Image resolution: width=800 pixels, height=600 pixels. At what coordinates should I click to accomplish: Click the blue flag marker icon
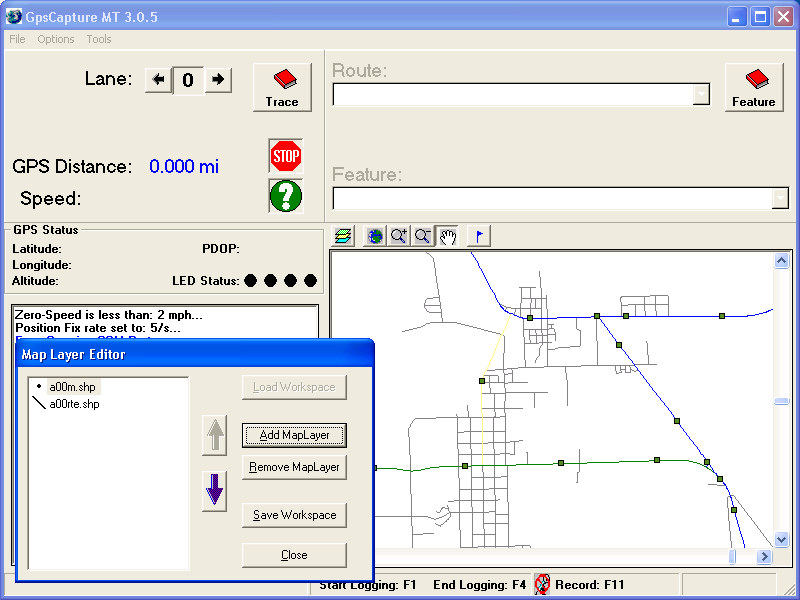coord(478,235)
